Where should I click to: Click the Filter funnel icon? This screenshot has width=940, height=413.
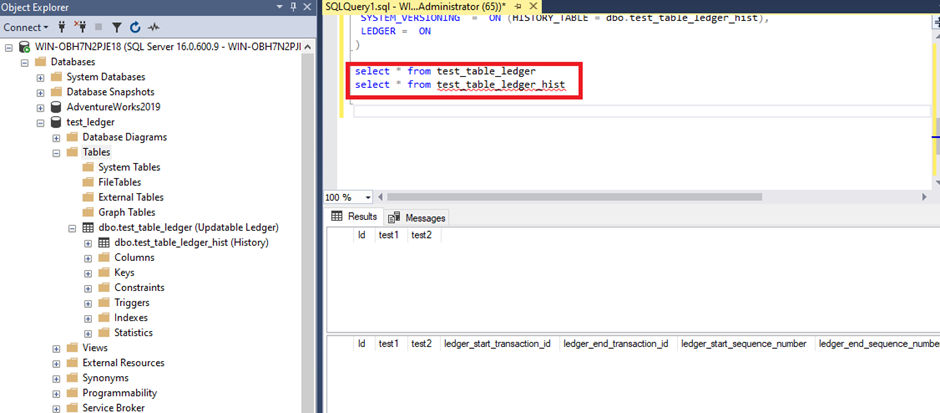117,27
